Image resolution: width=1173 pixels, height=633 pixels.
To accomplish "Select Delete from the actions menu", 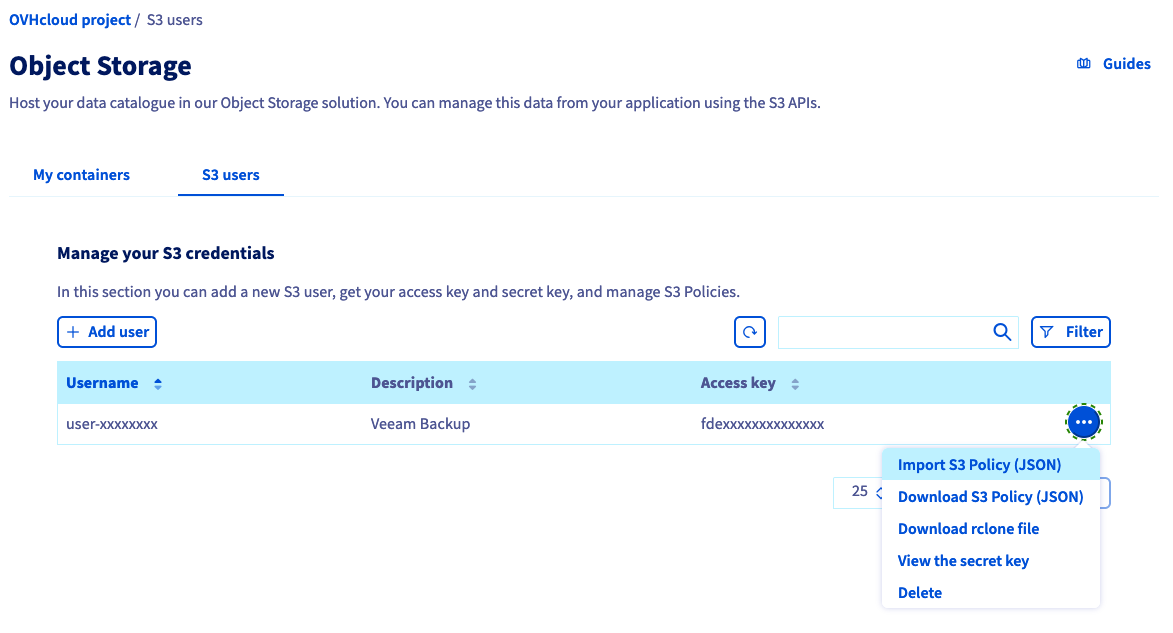I will 920,593.
